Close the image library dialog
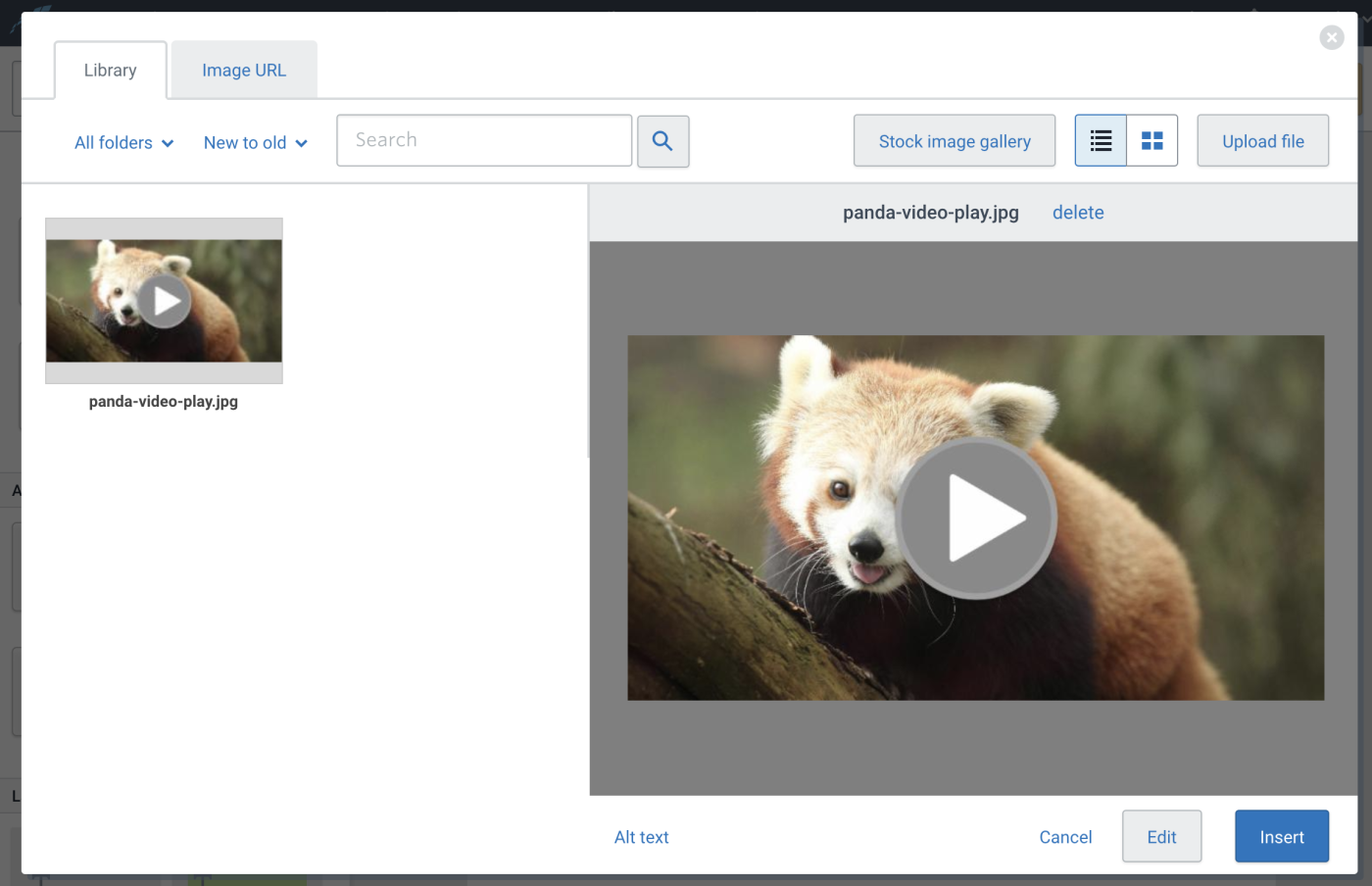The image size is (1372, 886). [1332, 37]
